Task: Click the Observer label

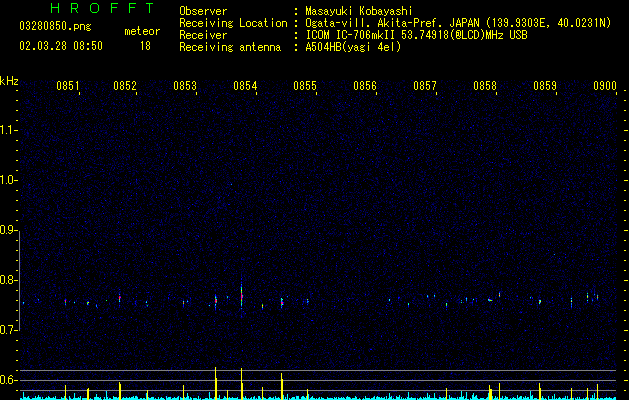Action: pos(203,11)
